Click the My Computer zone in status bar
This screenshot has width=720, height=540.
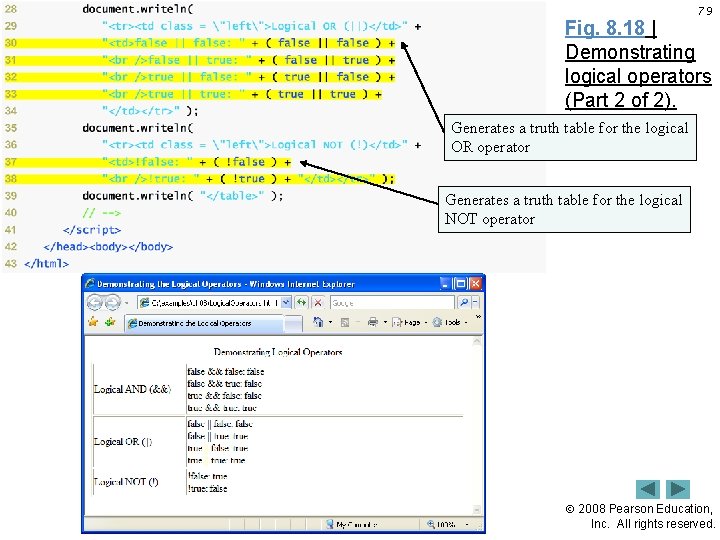click(x=351, y=524)
